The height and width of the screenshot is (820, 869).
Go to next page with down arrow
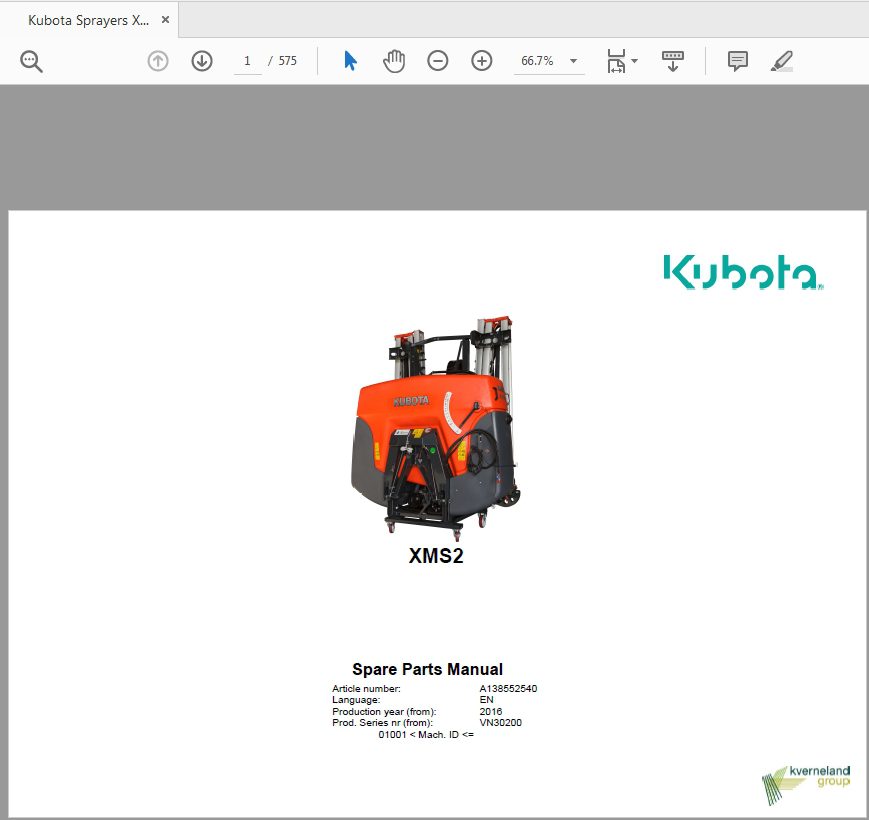[x=202, y=61]
